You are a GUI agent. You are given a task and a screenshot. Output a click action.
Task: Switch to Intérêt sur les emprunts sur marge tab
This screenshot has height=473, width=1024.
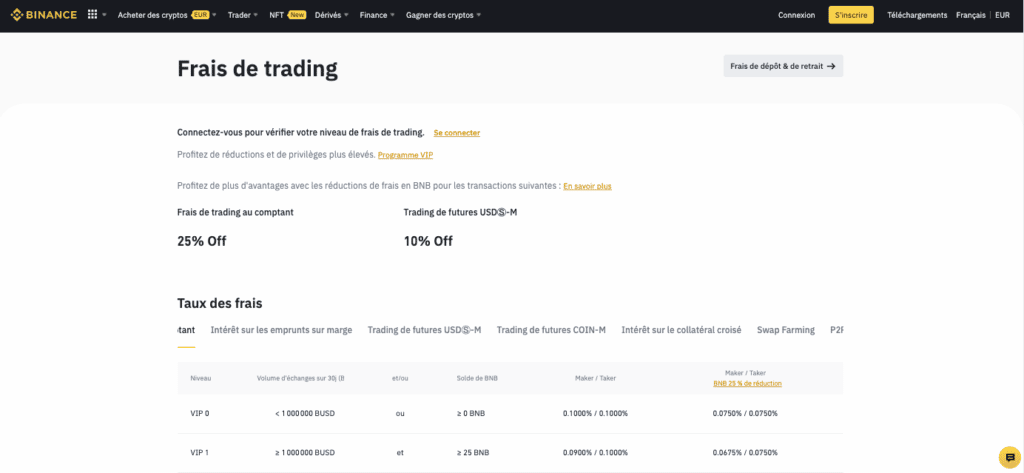(x=281, y=330)
